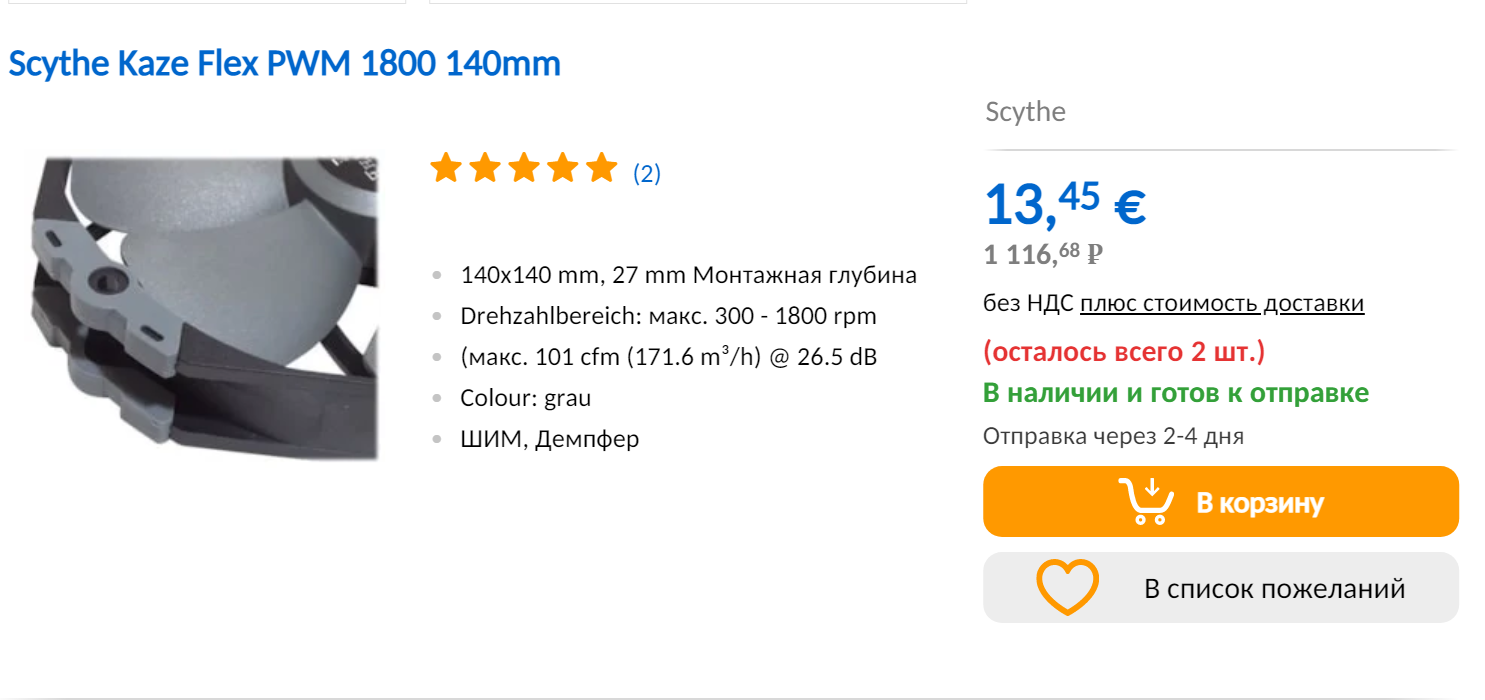This screenshot has width=1485, height=700.
Task: Click the shopping cart icon in the orange button
Action: tap(1145, 501)
